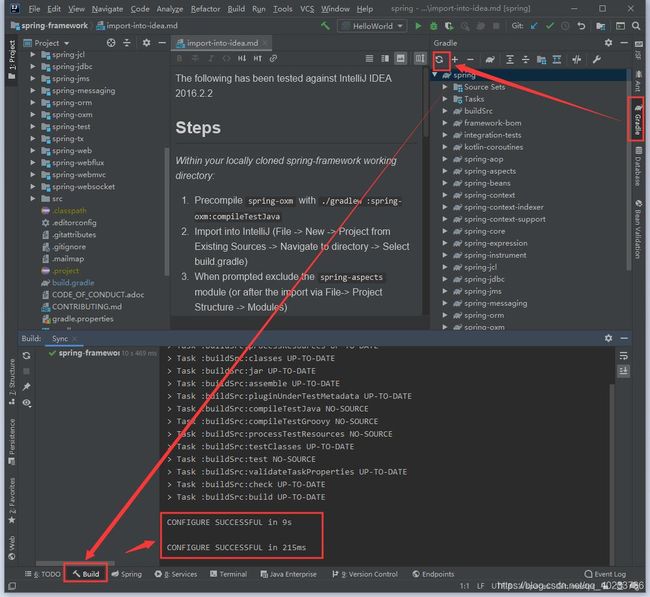Debug HelloWorld with the bug icon

coord(434,26)
